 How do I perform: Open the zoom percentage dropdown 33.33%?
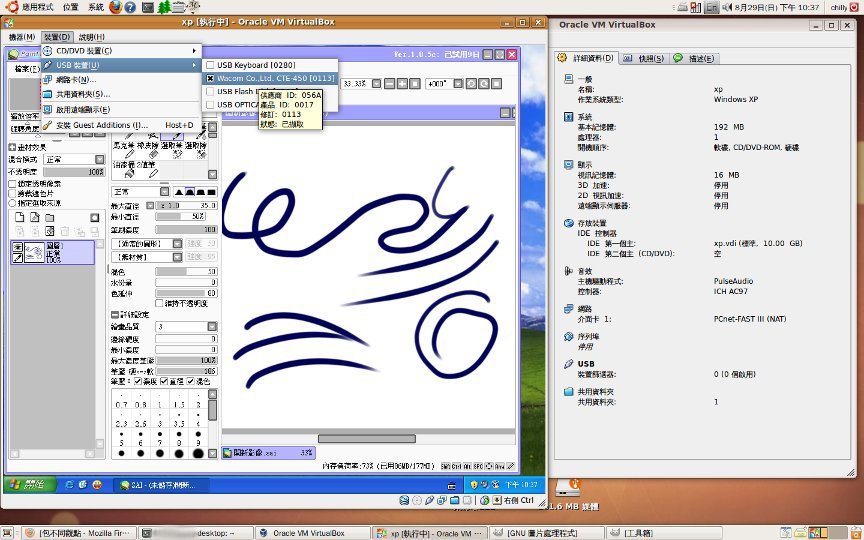pos(376,84)
